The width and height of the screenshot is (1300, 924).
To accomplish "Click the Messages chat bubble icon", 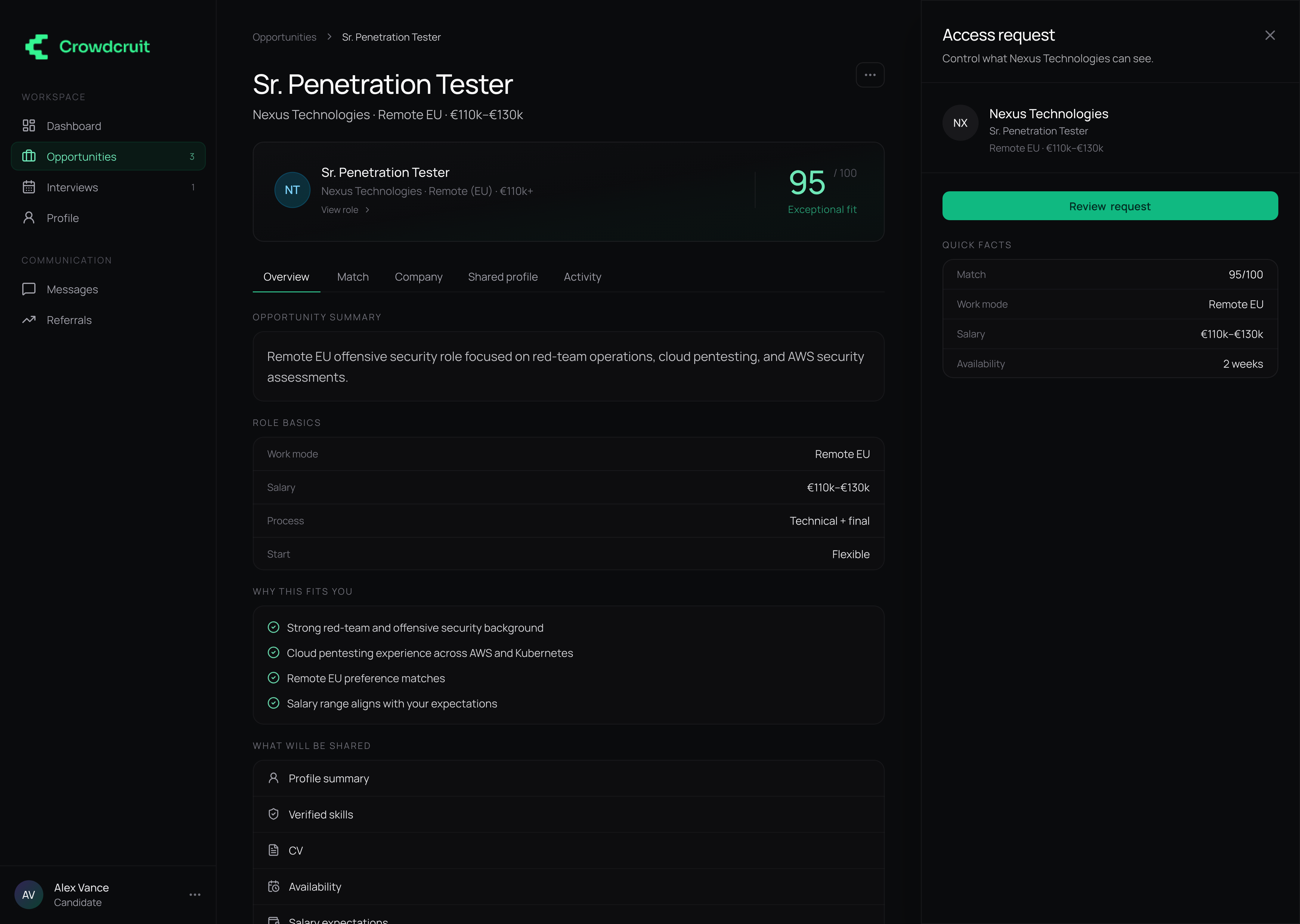I will point(29,289).
